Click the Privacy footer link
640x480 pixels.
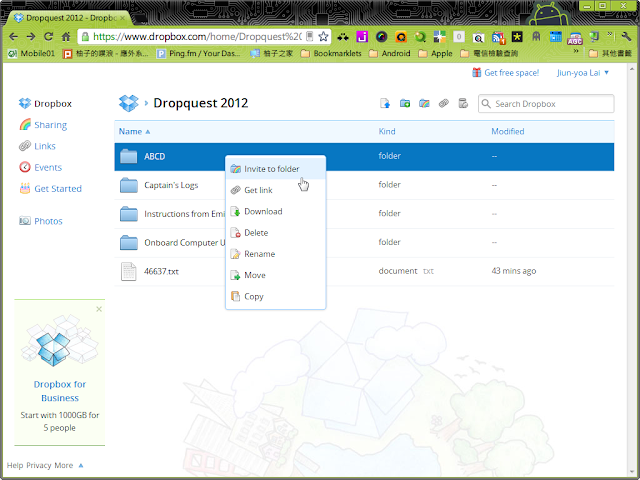pos(39,465)
